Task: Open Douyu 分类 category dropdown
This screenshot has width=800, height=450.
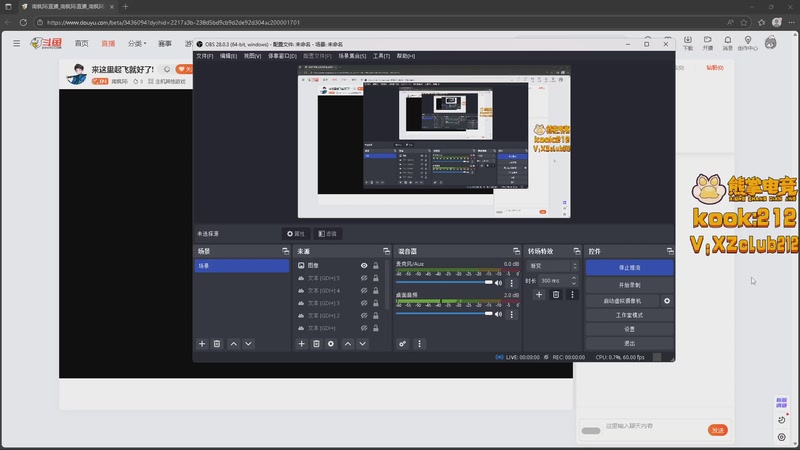Action: coord(137,43)
